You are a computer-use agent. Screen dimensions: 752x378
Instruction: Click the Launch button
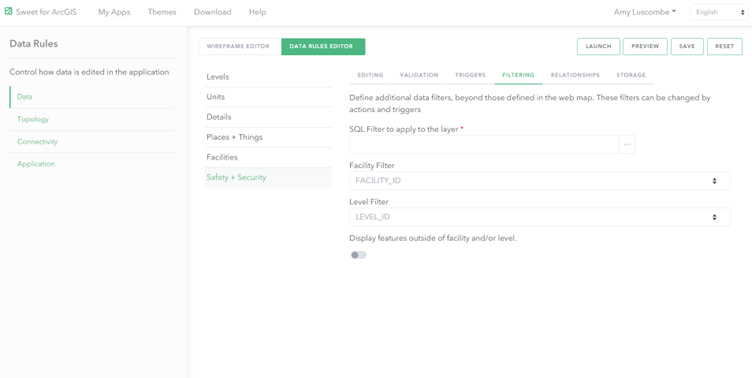(598, 47)
